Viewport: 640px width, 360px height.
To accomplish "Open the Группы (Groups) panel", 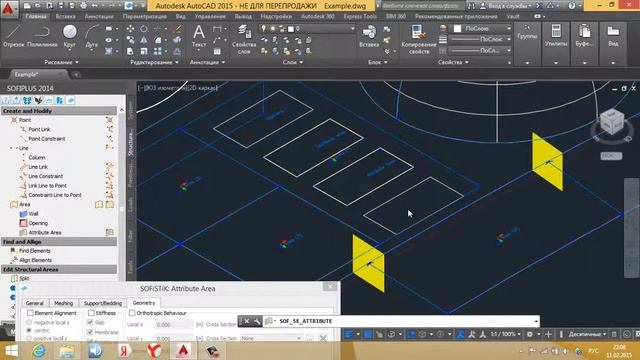I will [527, 33].
